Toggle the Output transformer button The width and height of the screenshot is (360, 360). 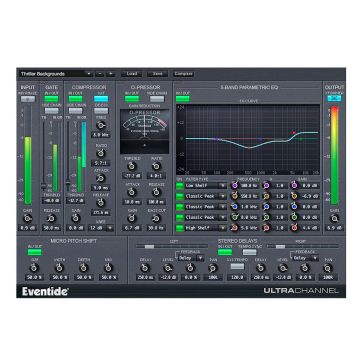click(x=334, y=98)
